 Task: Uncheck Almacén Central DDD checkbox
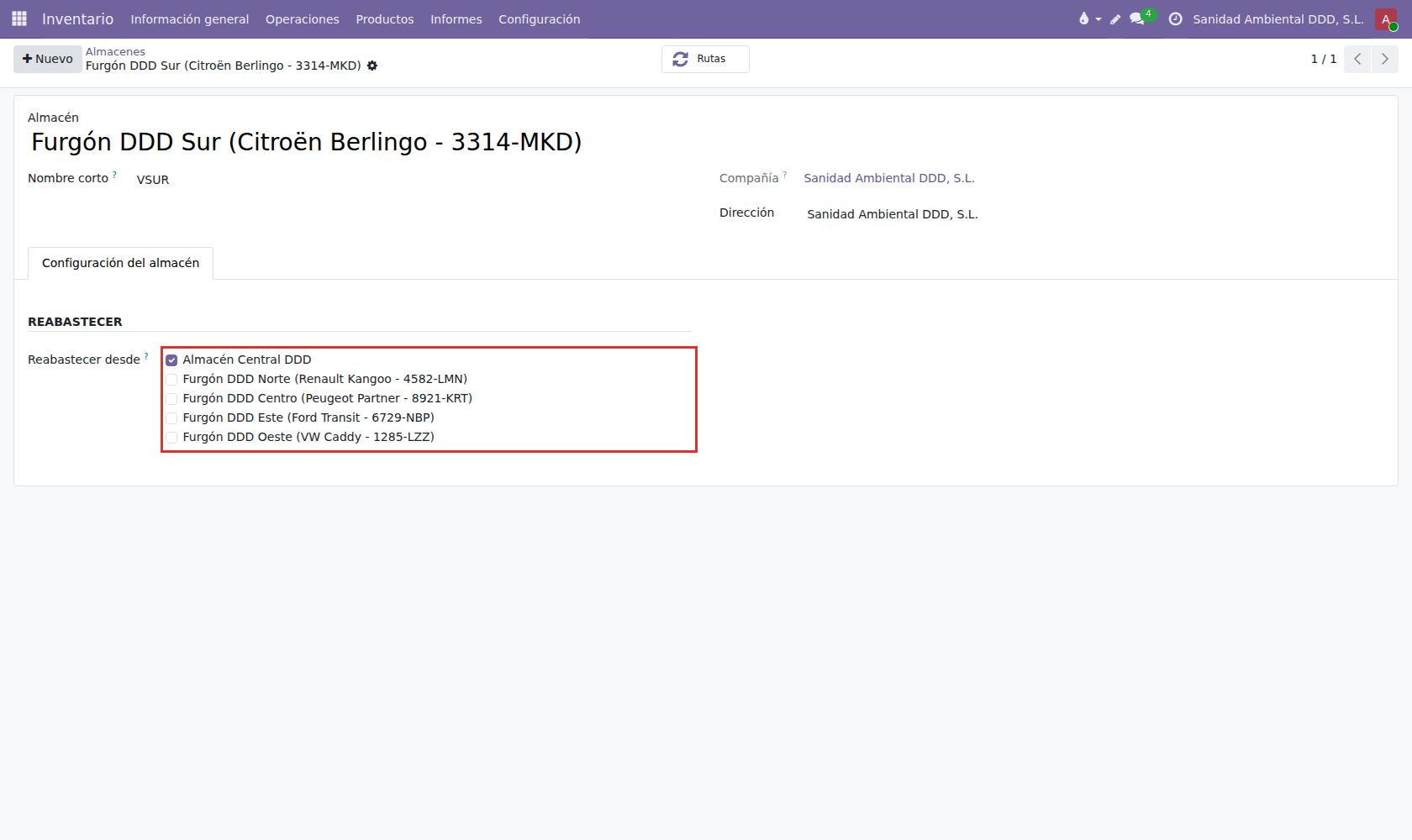[x=171, y=360]
